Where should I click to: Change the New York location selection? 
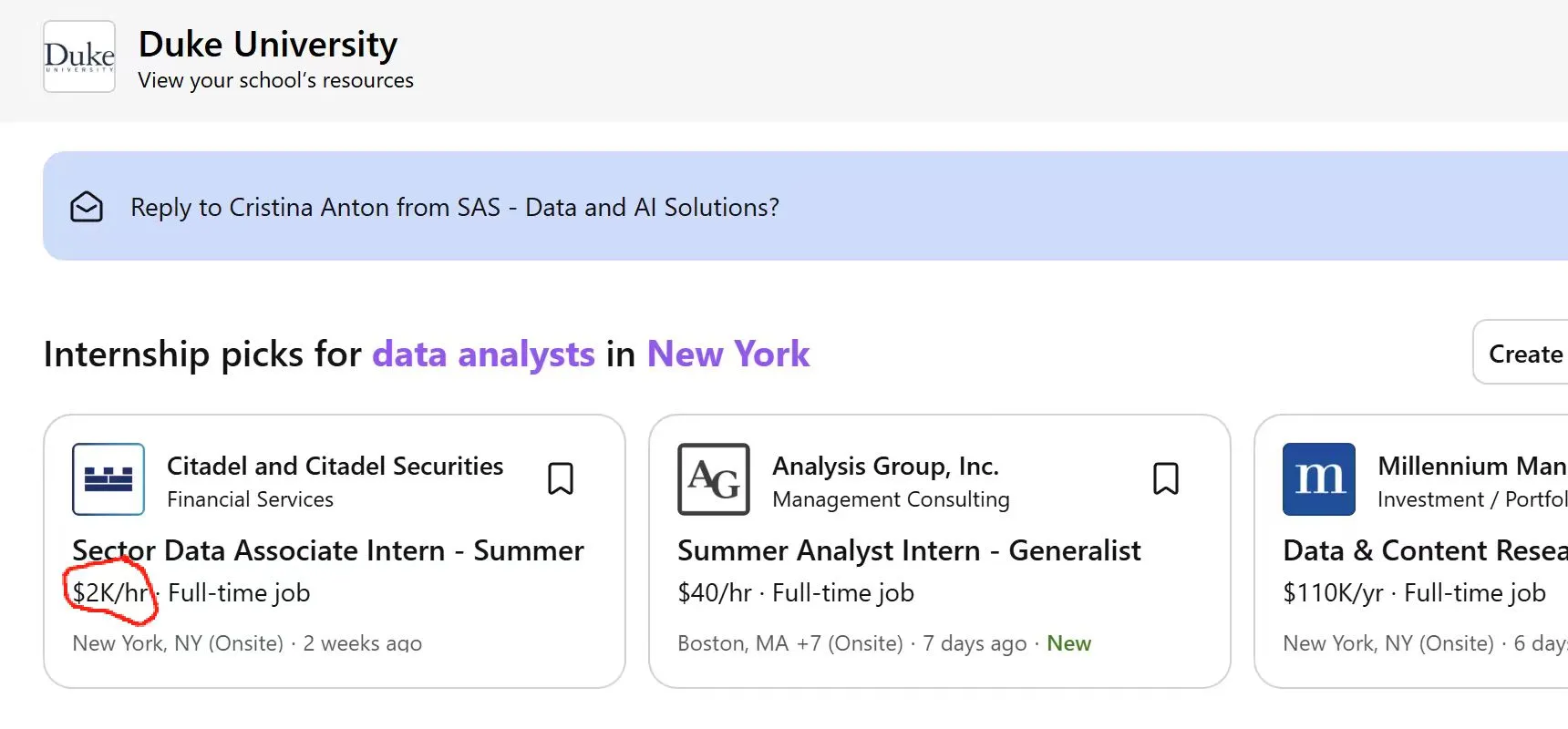[727, 354]
